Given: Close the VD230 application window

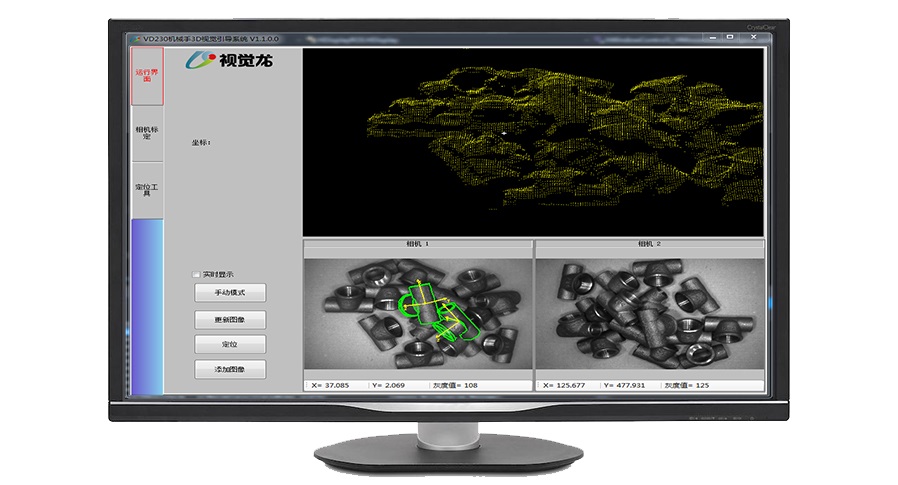Looking at the screenshot, I should coord(752,38).
